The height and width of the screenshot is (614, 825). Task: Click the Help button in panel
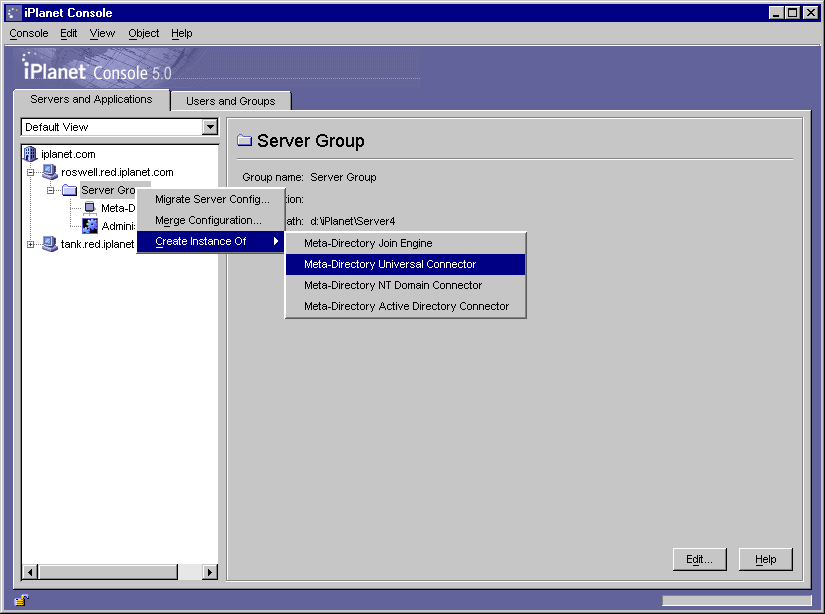(766, 559)
